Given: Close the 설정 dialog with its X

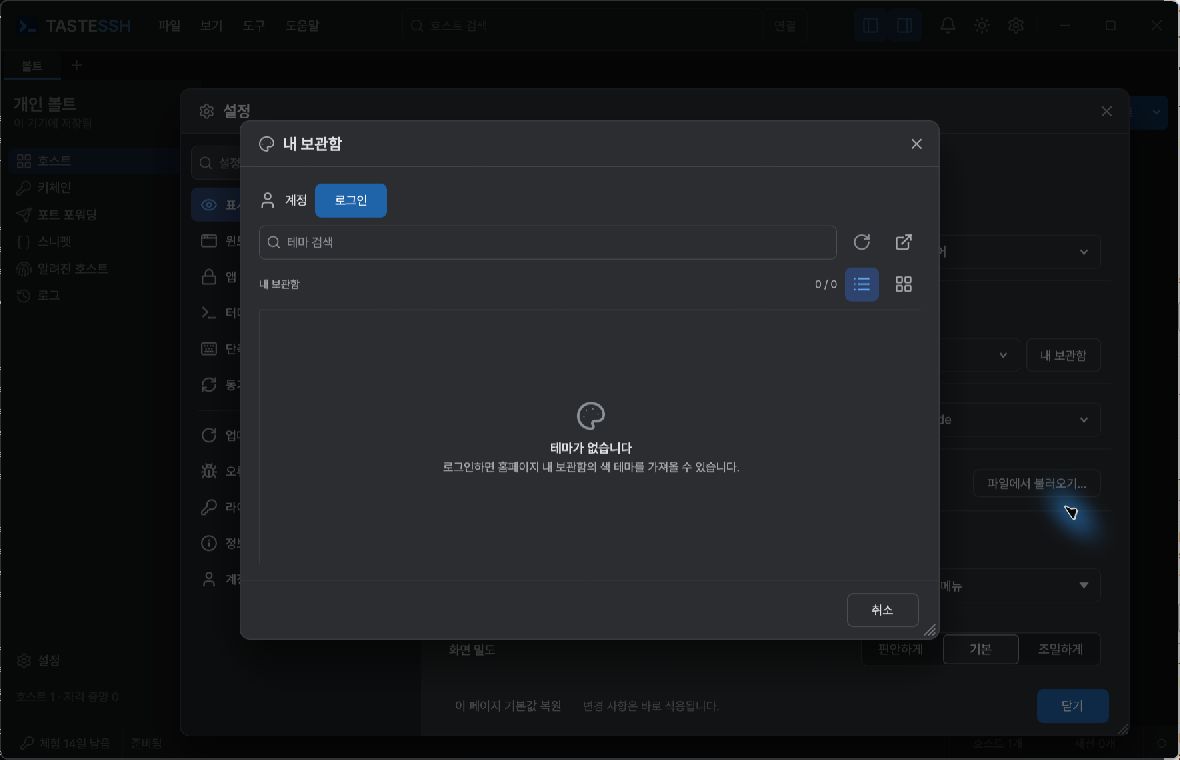Looking at the screenshot, I should pyautogui.click(x=1106, y=111).
